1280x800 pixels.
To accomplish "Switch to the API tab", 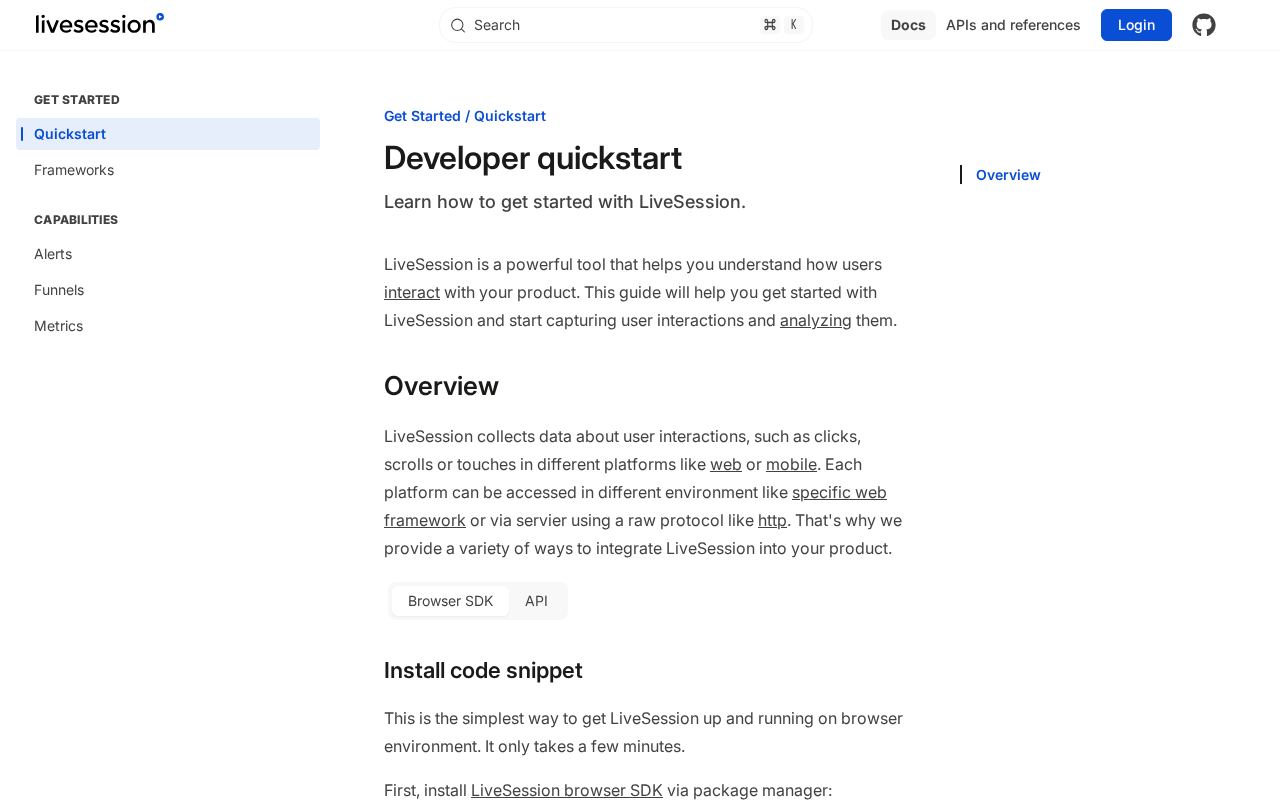I will click(x=536, y=601).
